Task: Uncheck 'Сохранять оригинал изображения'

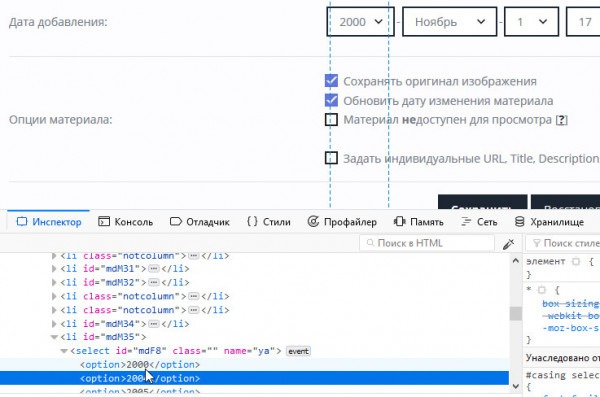Action: [331, 81]
